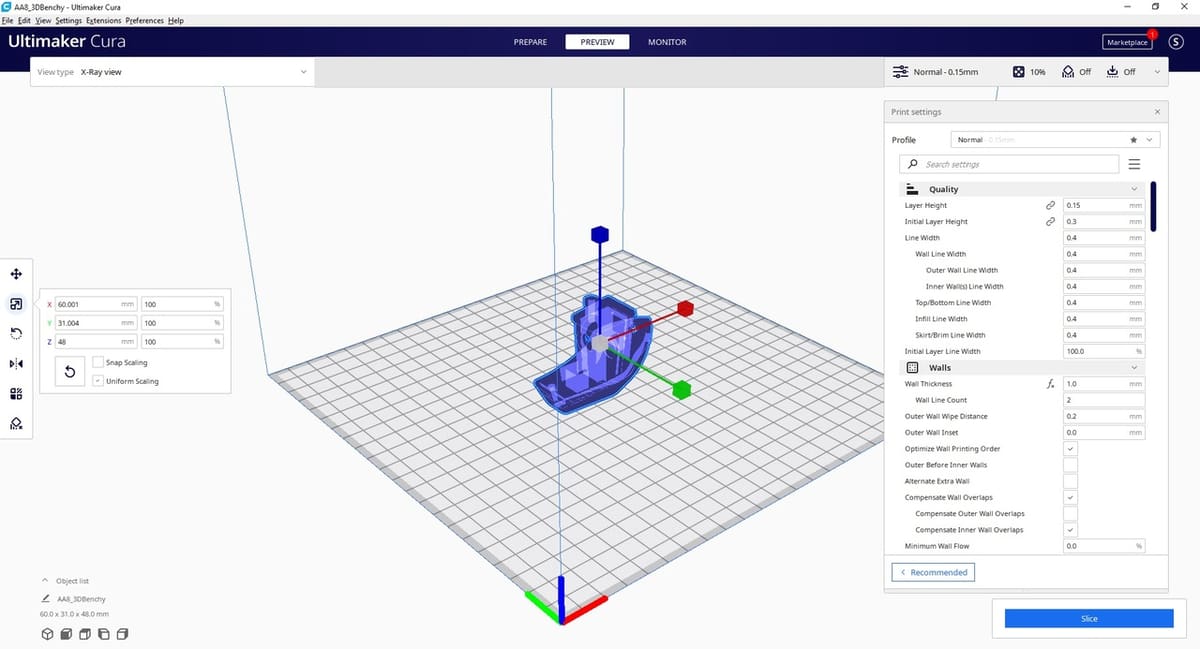This screenshot has height=649, width=1200.
Task: Click the Initial Layer Height link icon
Action: pos(1050,221)
